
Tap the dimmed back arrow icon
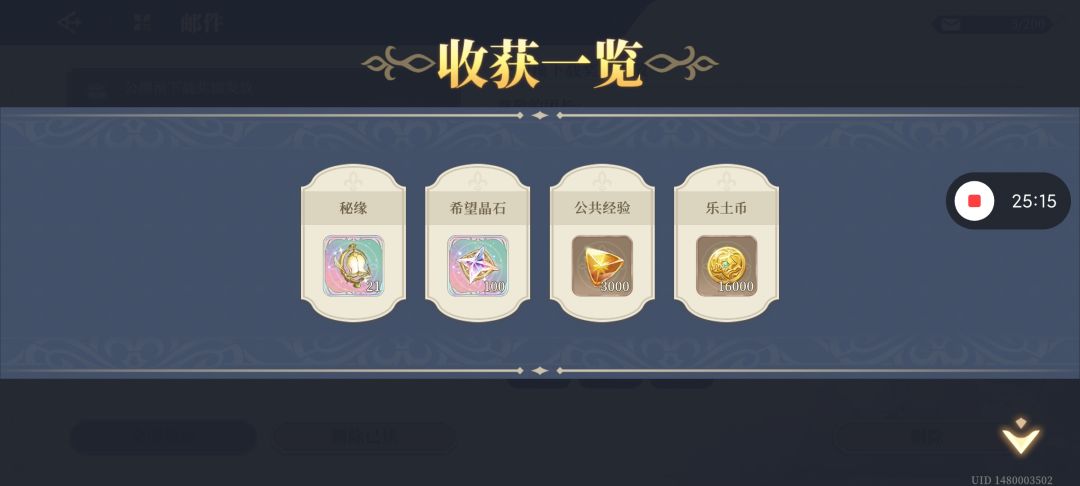(x=70, y=23)
